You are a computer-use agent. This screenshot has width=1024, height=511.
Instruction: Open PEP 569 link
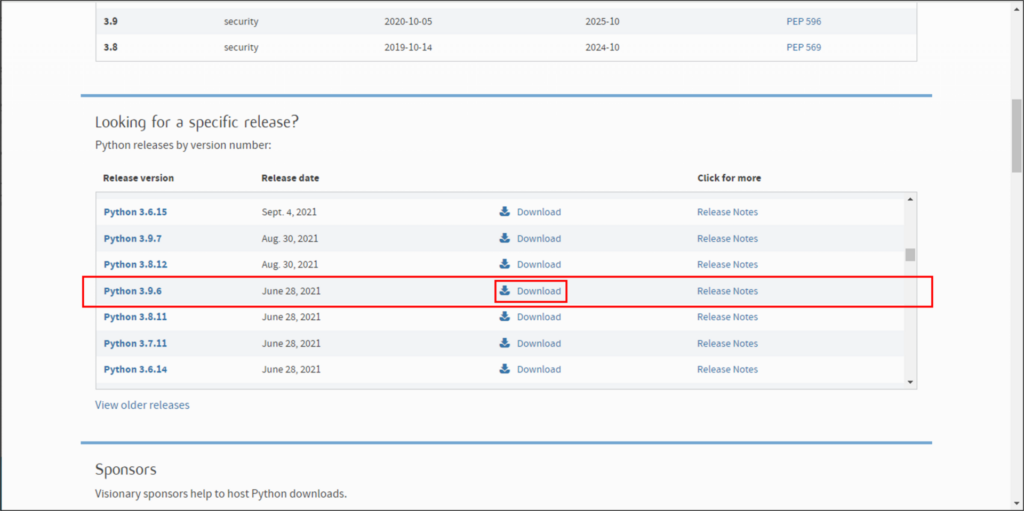803,47
